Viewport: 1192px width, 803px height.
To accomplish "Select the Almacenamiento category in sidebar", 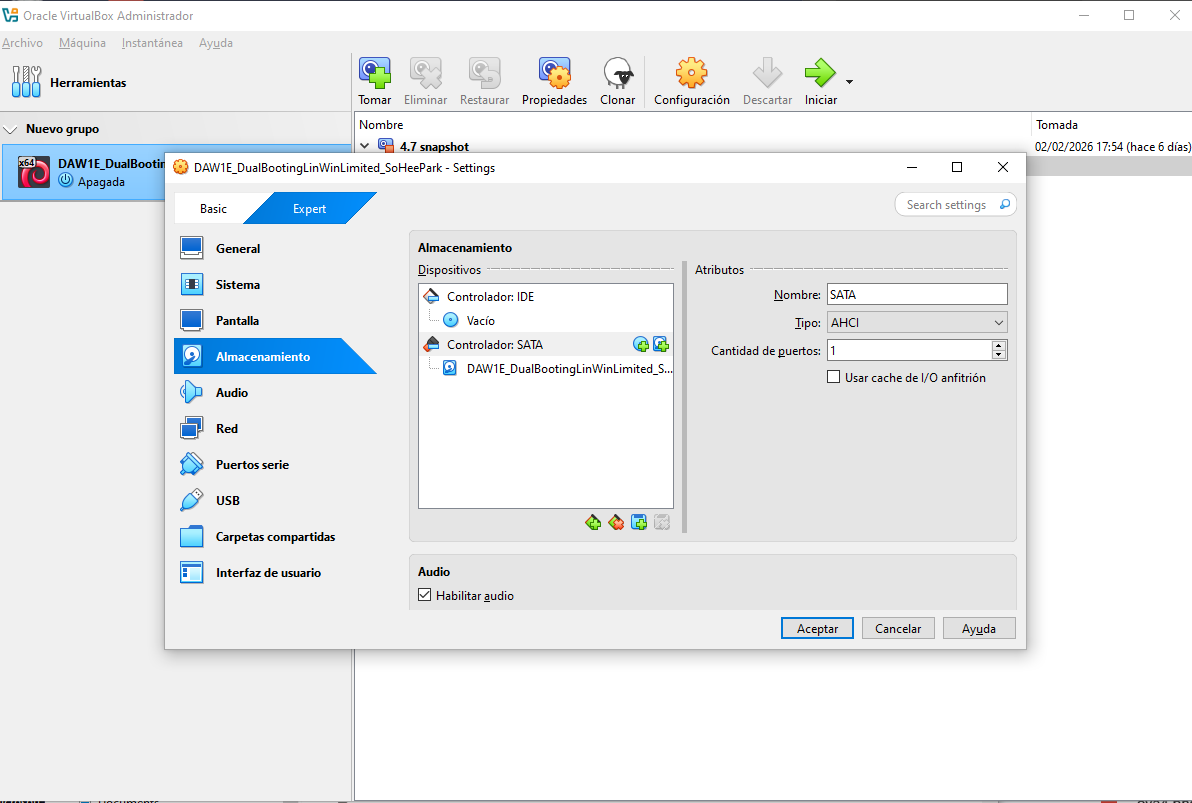I will click(262, 356).
